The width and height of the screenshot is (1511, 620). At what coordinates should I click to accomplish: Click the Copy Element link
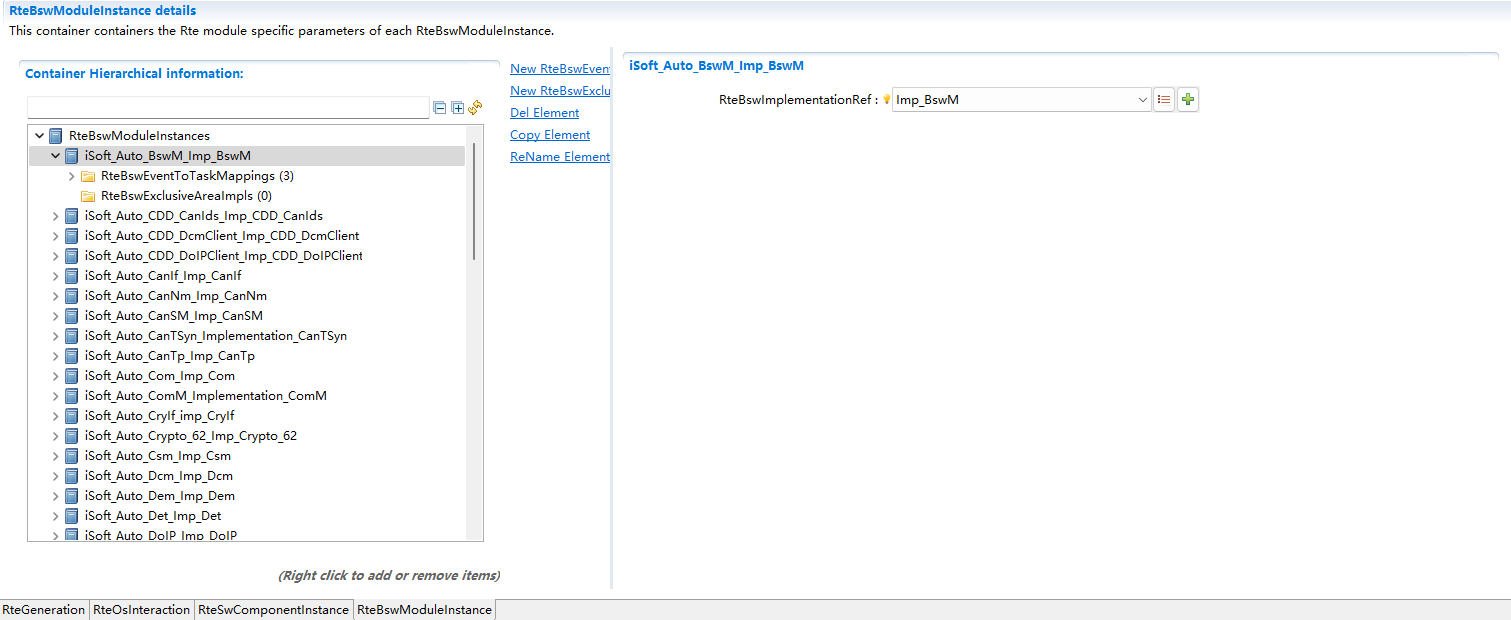(550, 135)
